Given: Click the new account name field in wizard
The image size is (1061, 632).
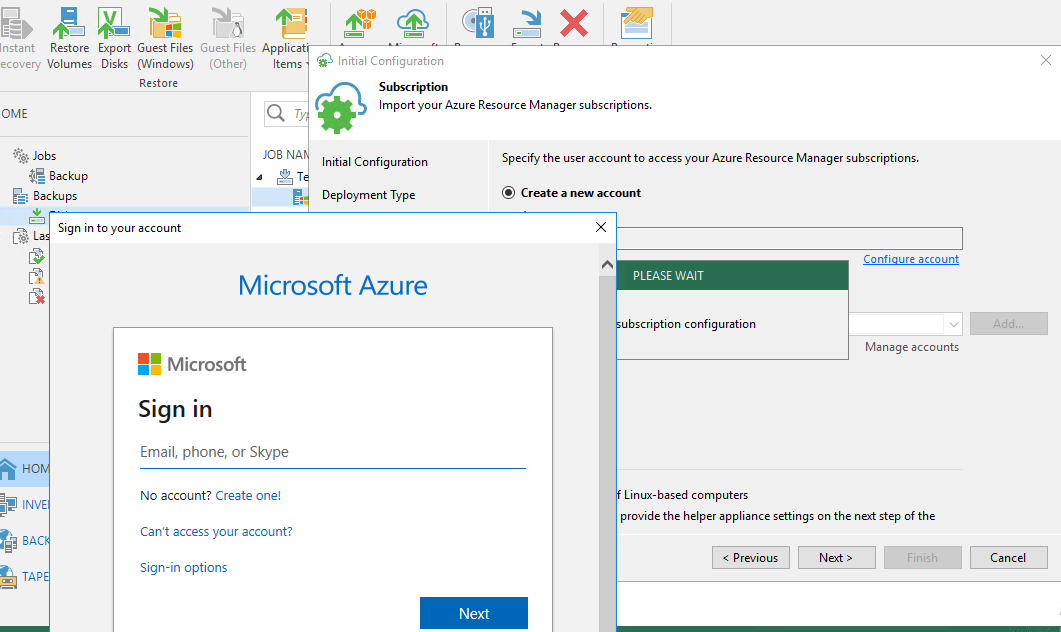Looking at the screenshot, I should [x=789, y=238].
